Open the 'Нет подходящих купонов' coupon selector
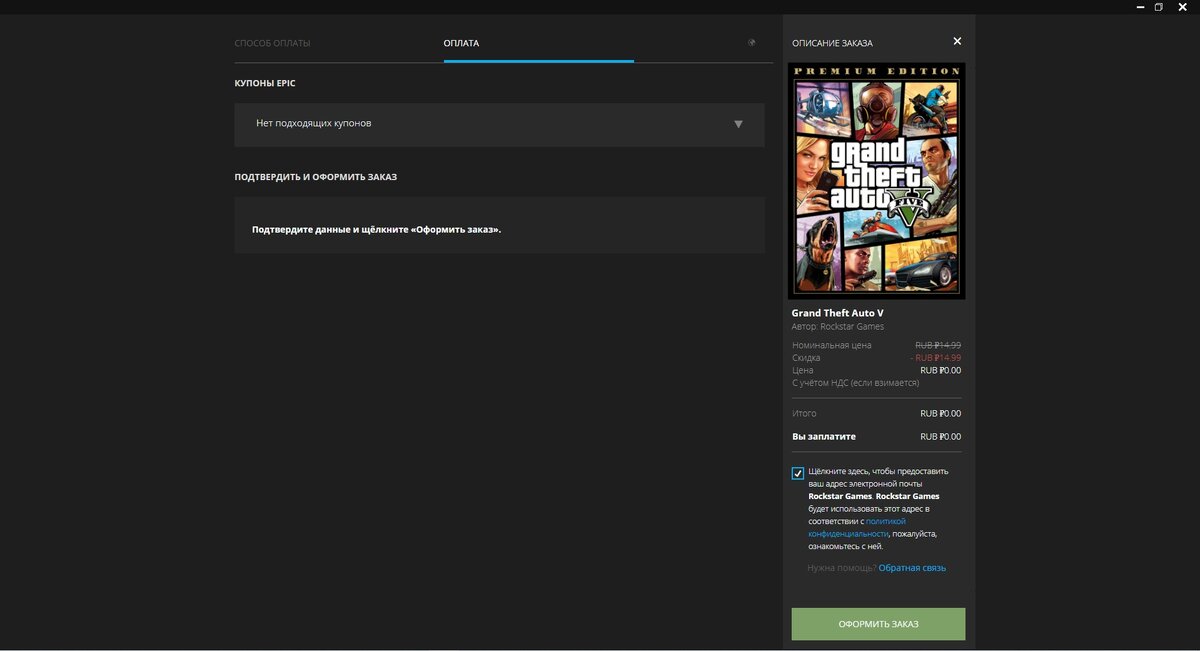Screen dimensions: 1200x651 (499, 124)
